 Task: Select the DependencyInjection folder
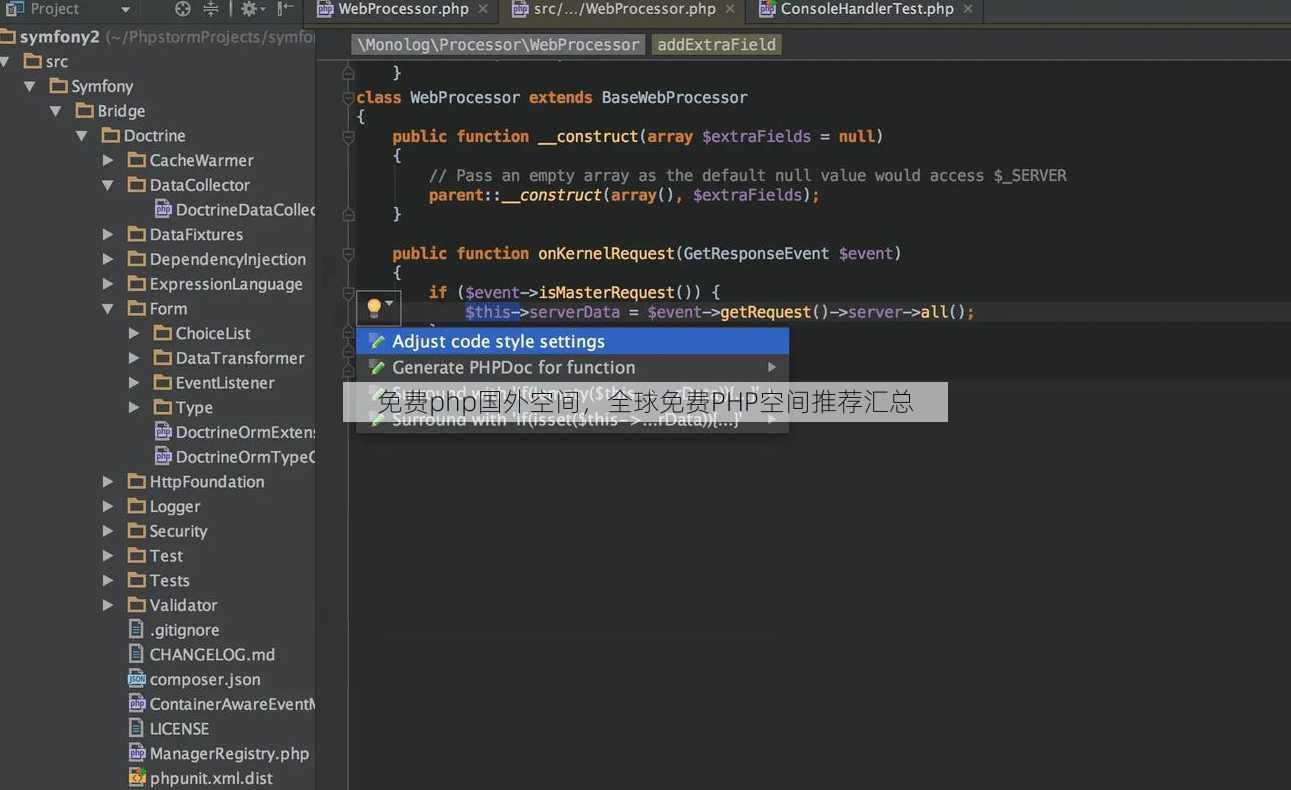click(228, 259)
